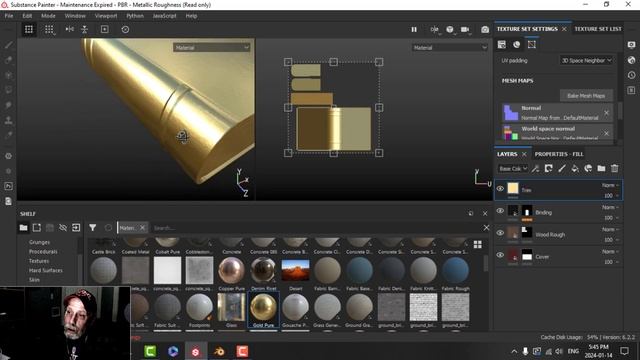Open the Trim layer opacity 100 dropdown
The image size is (640, 360).
pyautogui.click(x=611, y=196)
